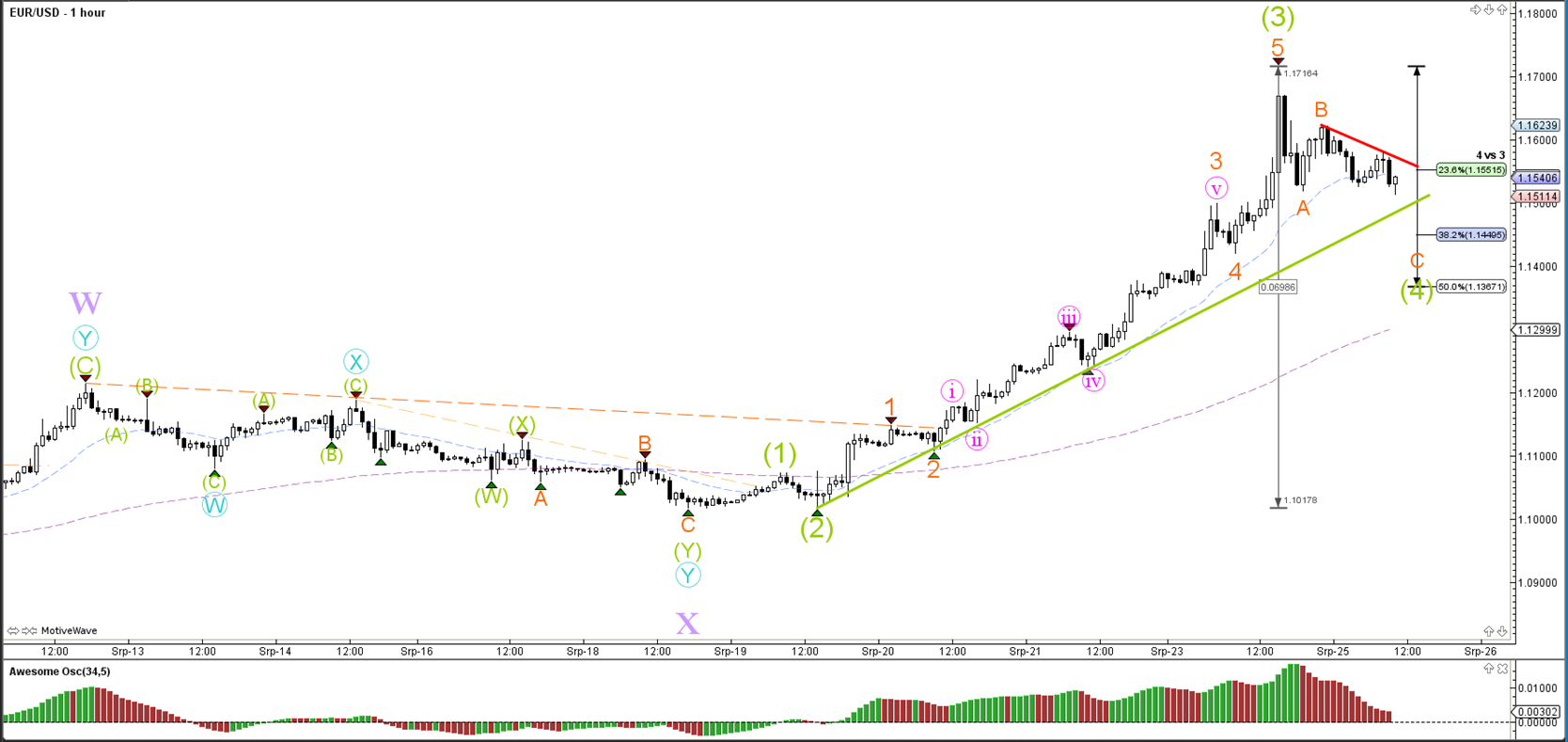
Task: Select the circled pink iii wave label
Action: coord(1069,317)
